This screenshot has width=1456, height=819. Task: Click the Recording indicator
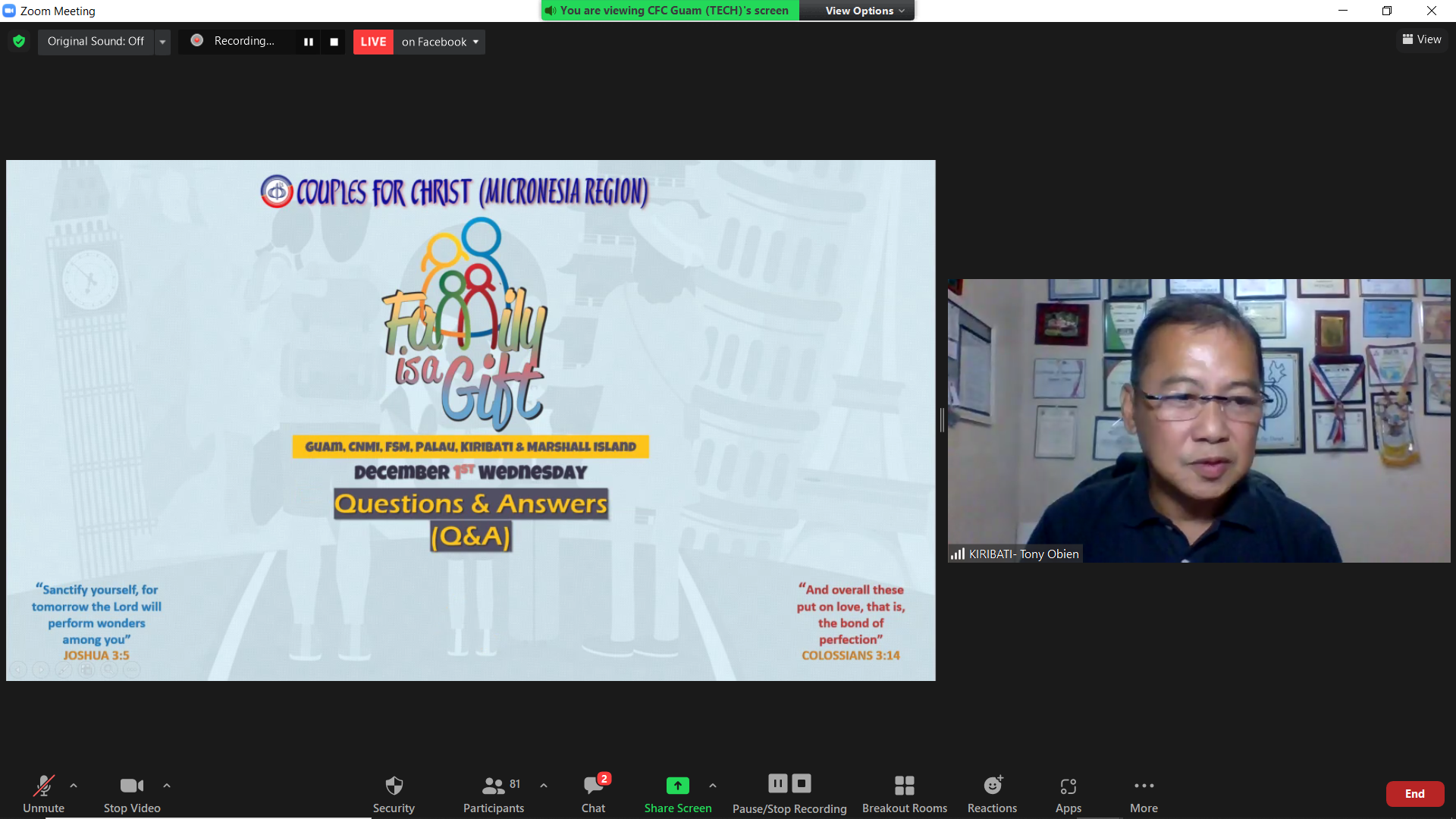tap(234, 41)
